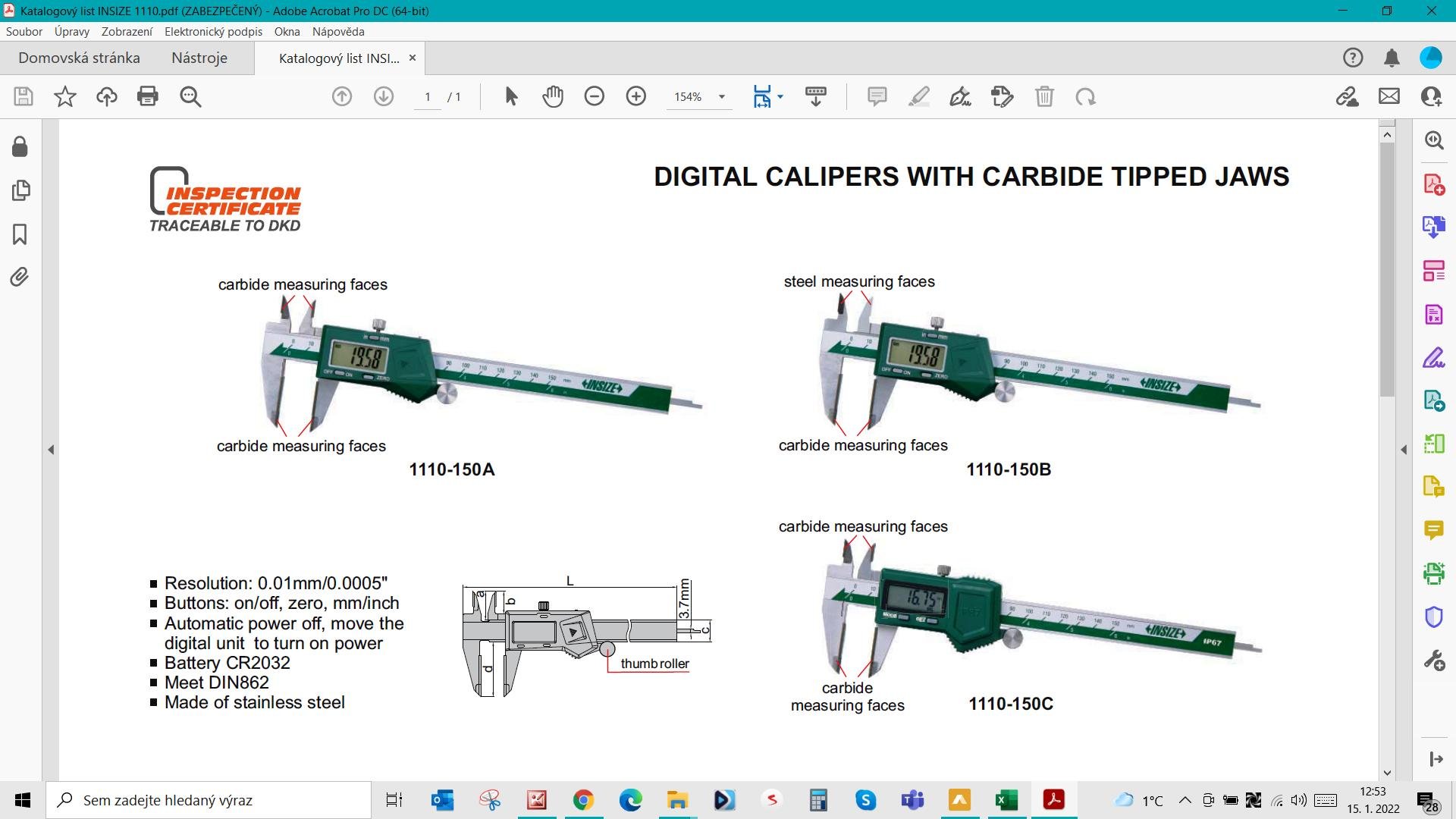
Task: Collapse the right tools pane arrow
Action: pyautogui.click(x=1404, y=450)
